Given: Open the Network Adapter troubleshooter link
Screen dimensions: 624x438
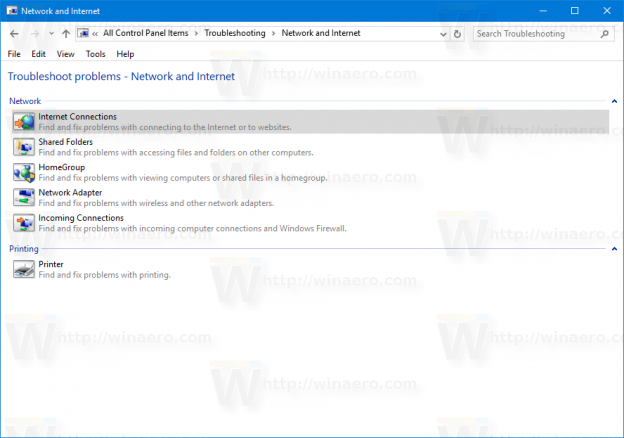Looking at the screenshot, I should (x=69, y=192).
